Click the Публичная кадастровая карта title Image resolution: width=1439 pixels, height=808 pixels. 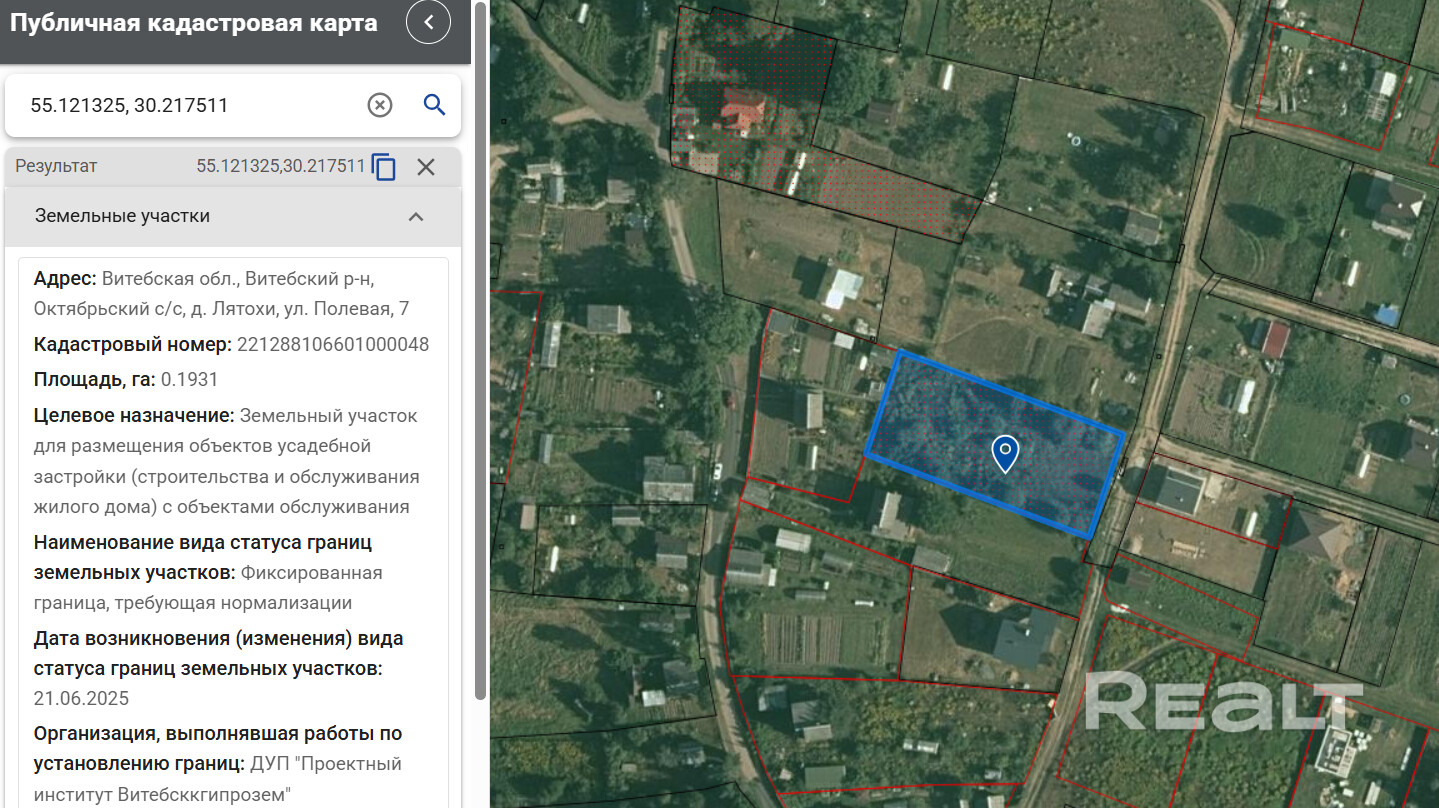(194, 24)
